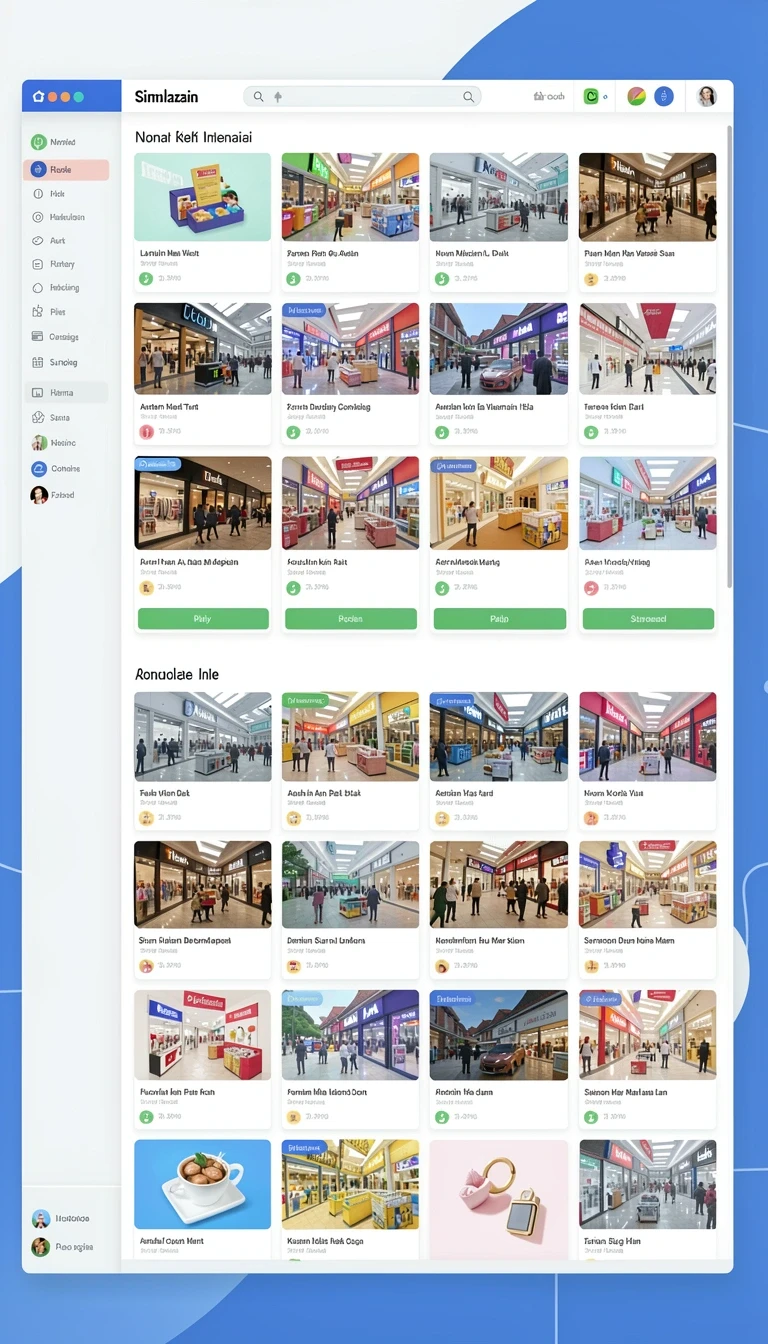The image size is (768, 1344).
Task: Click the red badge under 'Asstam Meel Tart' card
Action: 146,432
